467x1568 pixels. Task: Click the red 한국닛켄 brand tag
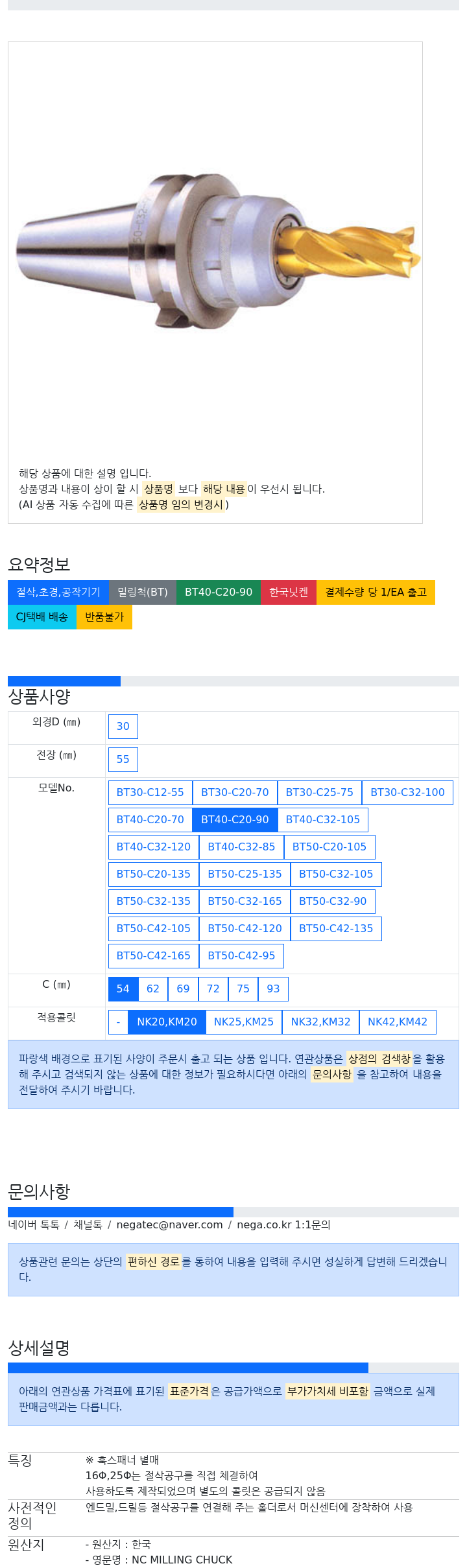[289, 592]
